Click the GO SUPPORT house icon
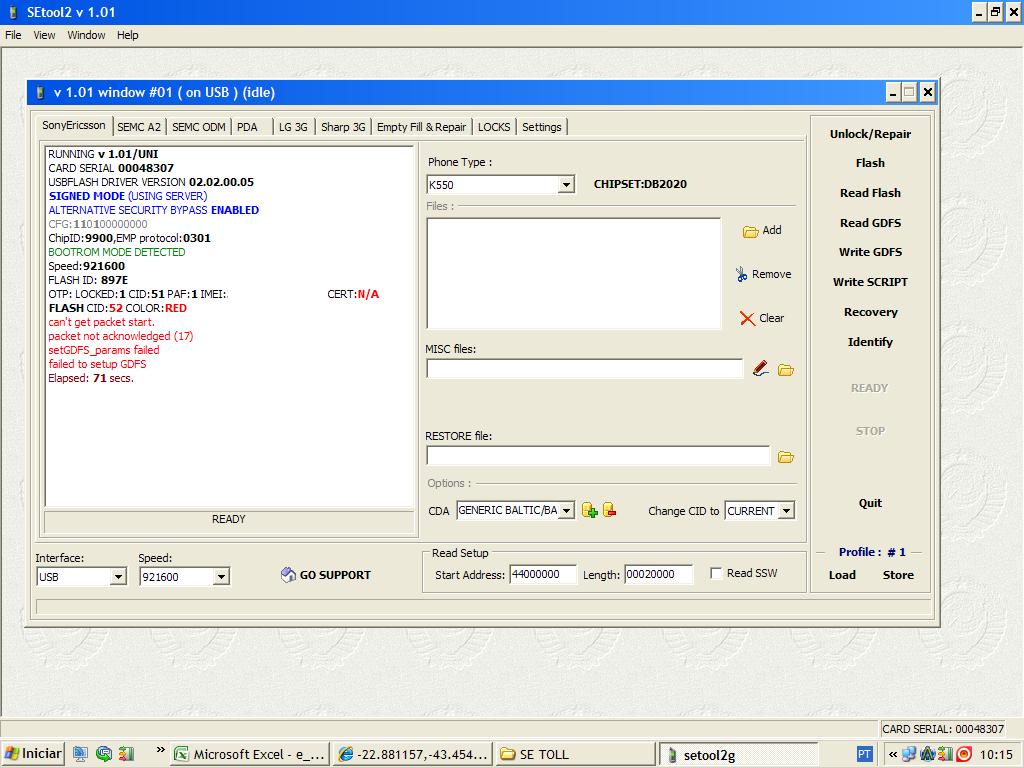Viewport: 1024px width, 768px height. (288, 575)
